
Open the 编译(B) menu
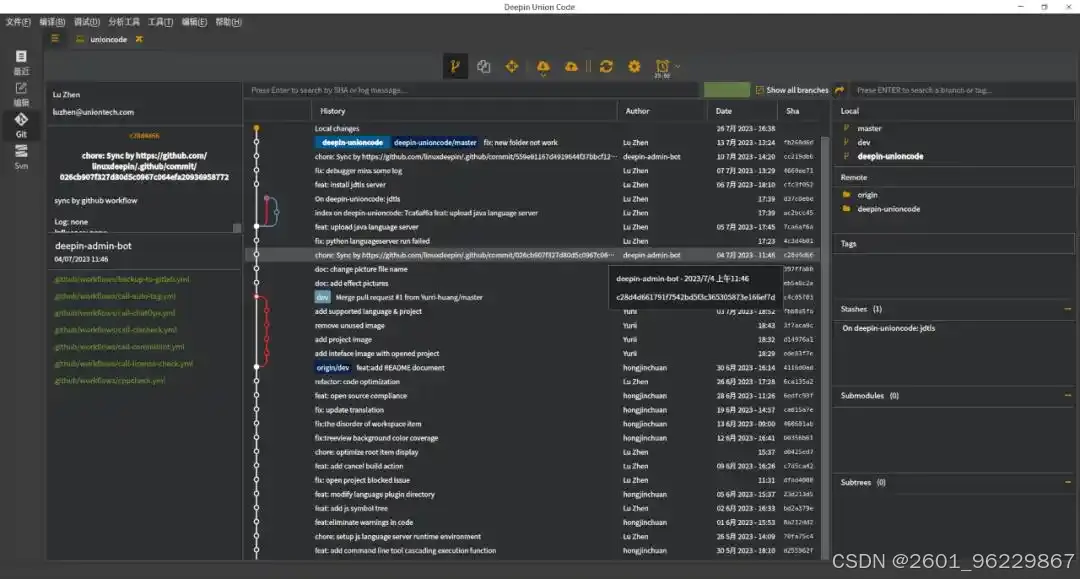pos(52,22)
